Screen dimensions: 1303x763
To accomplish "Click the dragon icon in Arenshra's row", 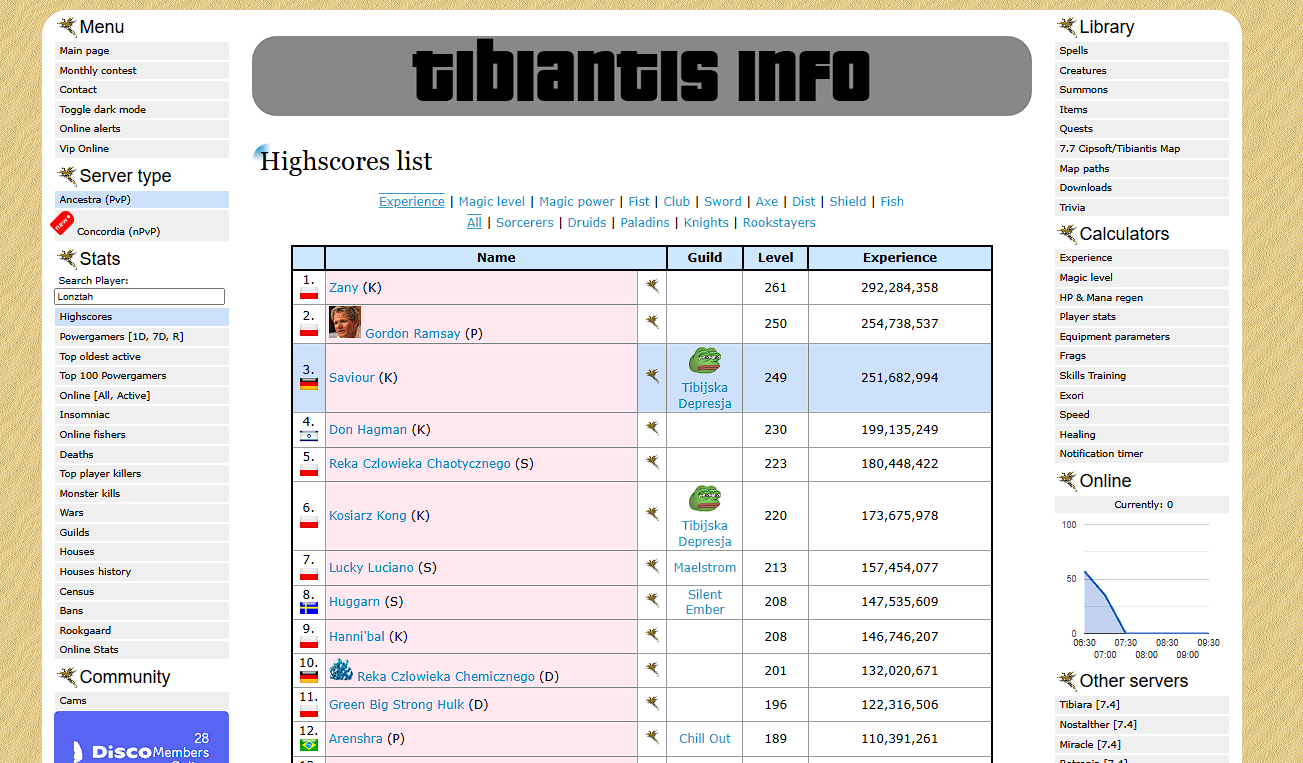I will [652, 737].
